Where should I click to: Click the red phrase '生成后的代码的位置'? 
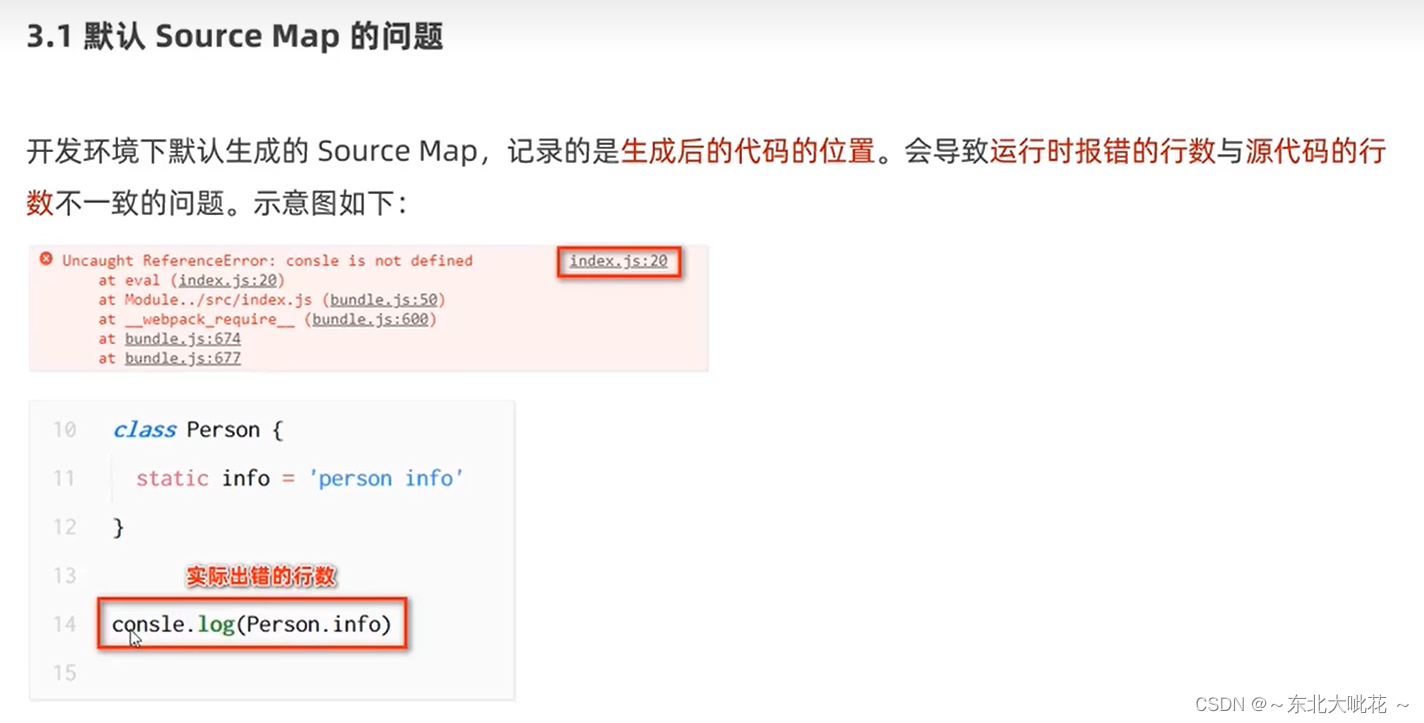click(x=748, y=152)
